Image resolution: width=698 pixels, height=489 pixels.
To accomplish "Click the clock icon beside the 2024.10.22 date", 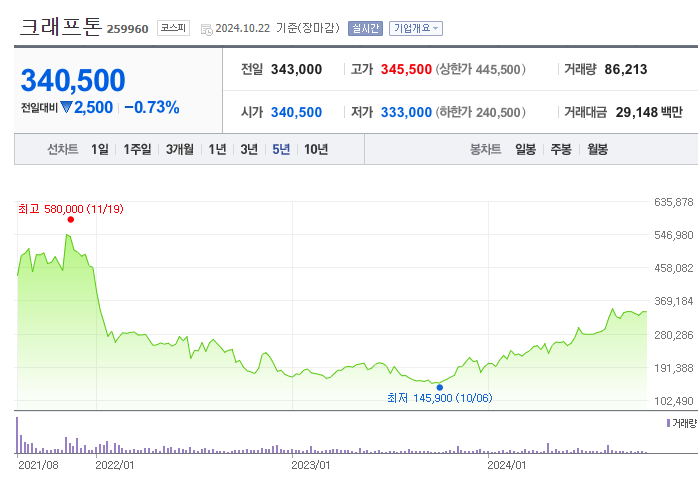I will click(x=207, y=30).
